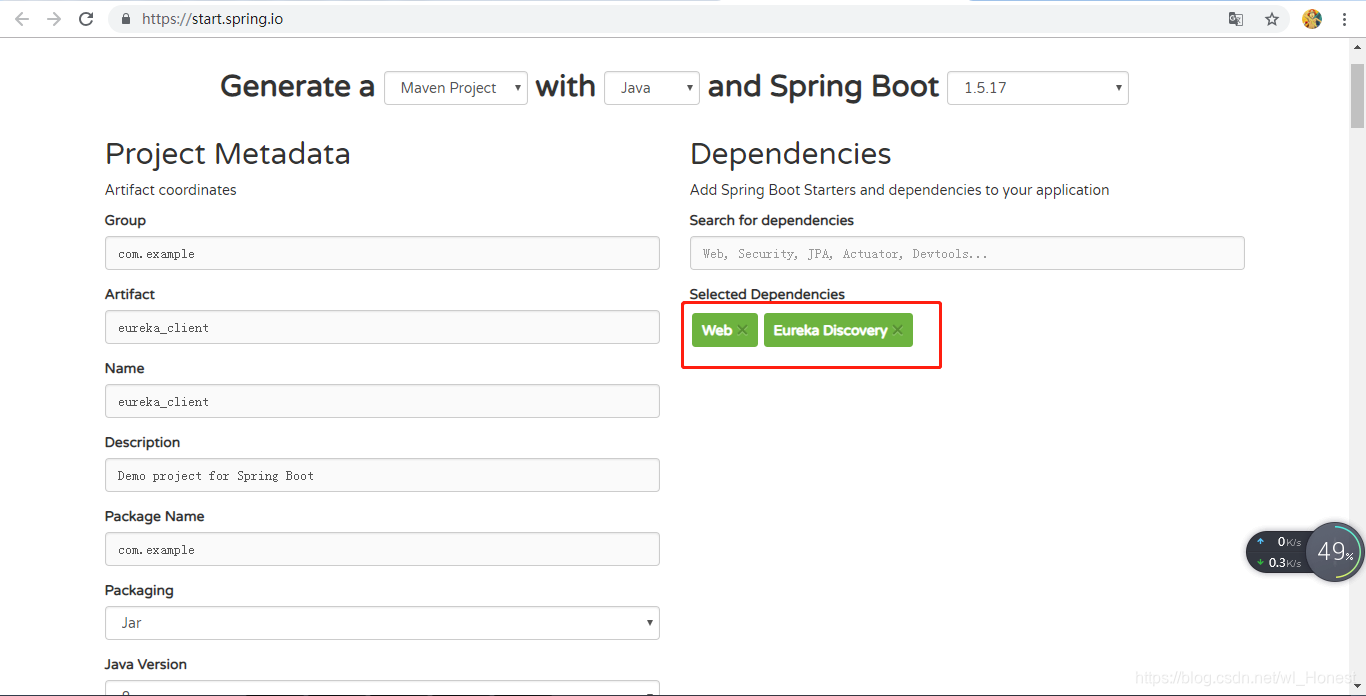Bookmark this page with the star icon
Screen dimensions: 1366x696
pos(1272,19)
